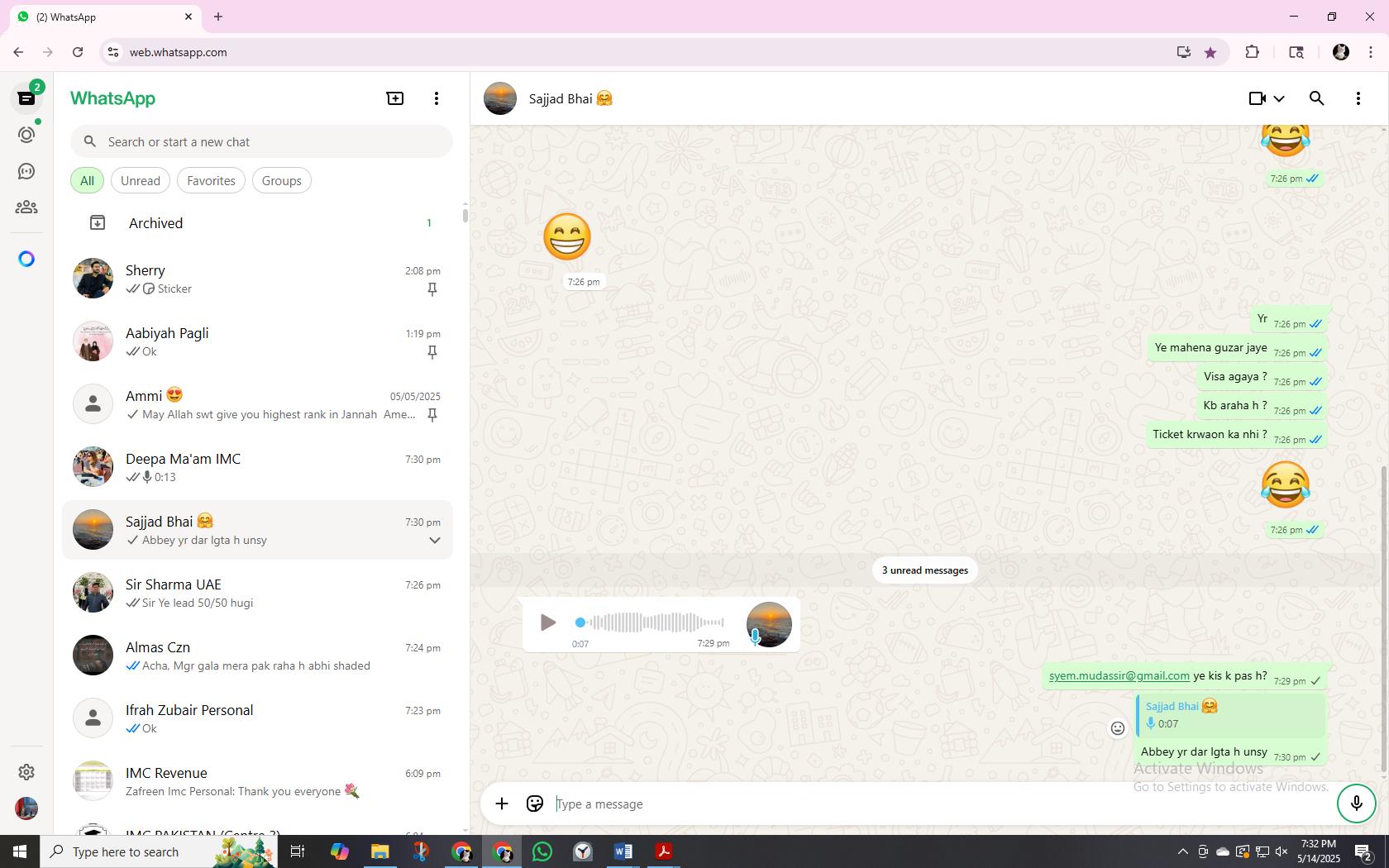Select the All filter chip
This screenshot has width=1389, height=868.
point(87,180)
